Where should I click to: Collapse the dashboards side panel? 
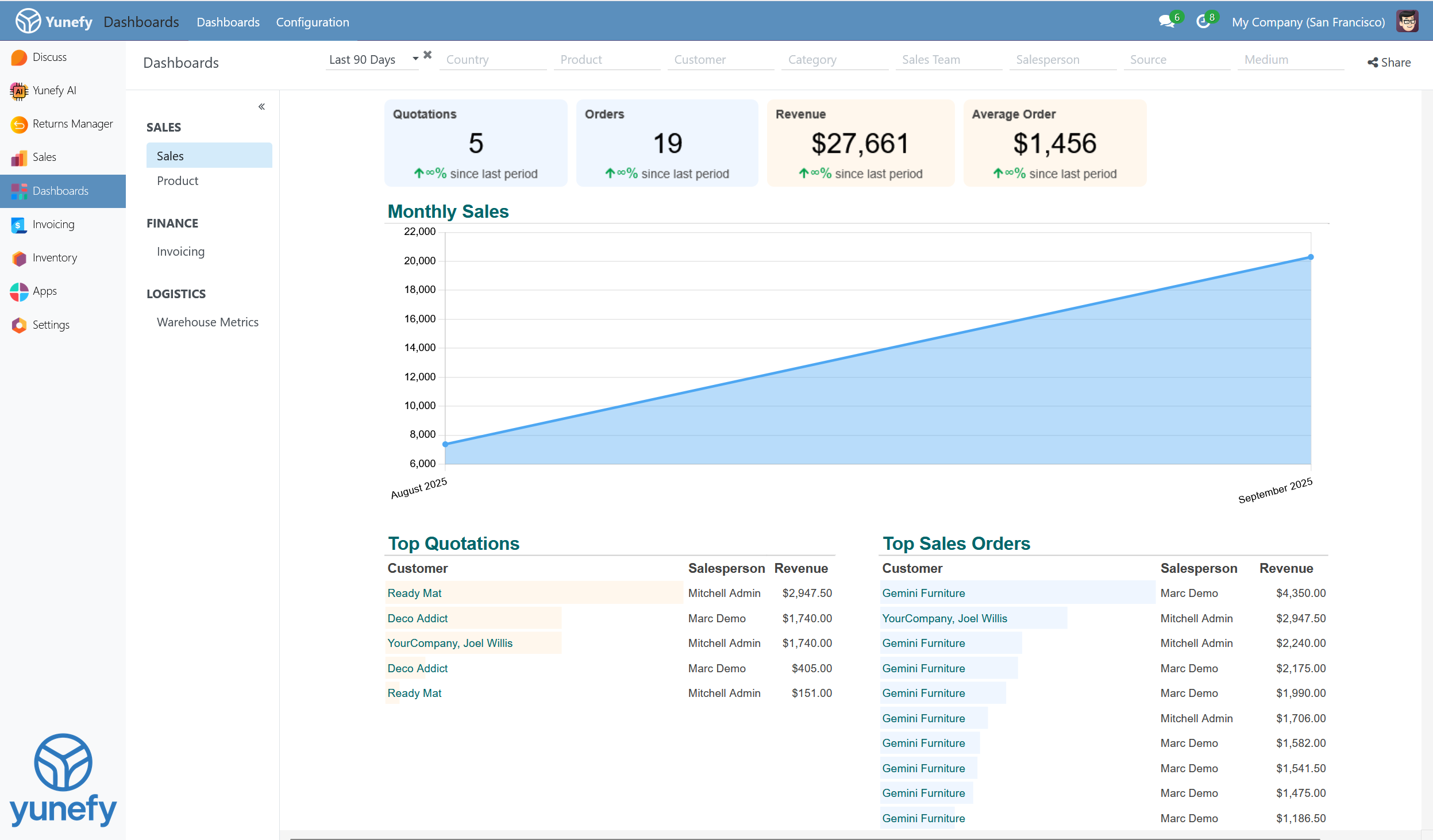point(261,107)
